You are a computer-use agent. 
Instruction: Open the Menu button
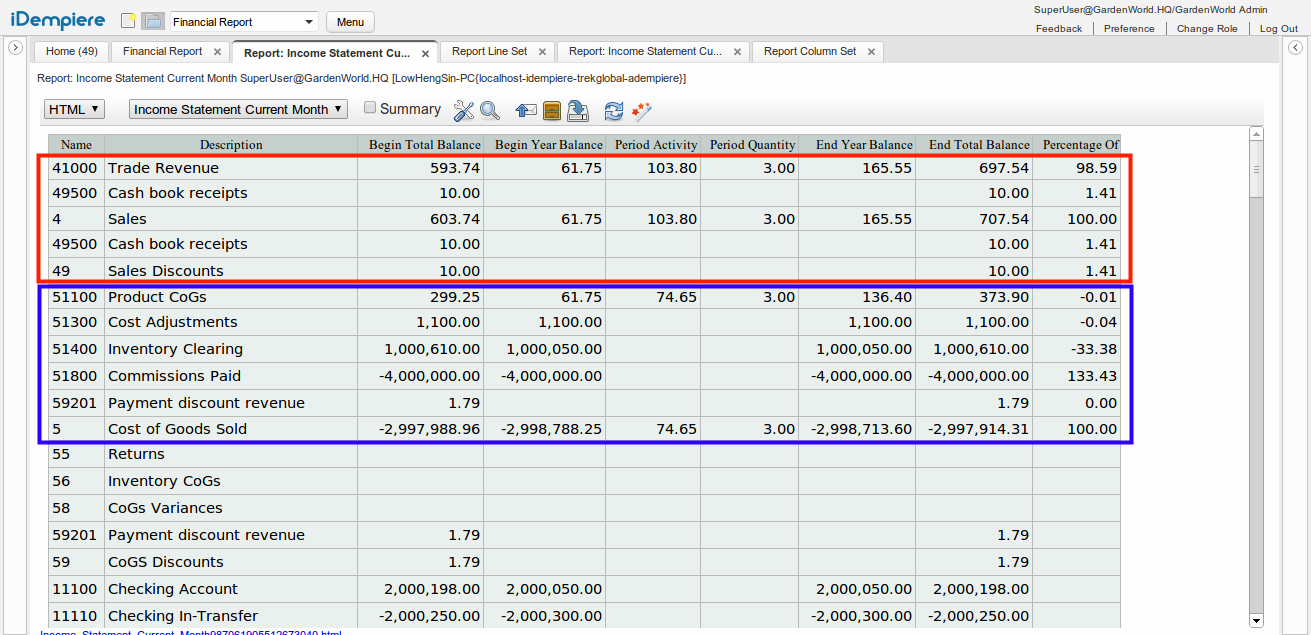tap(349, 21)
